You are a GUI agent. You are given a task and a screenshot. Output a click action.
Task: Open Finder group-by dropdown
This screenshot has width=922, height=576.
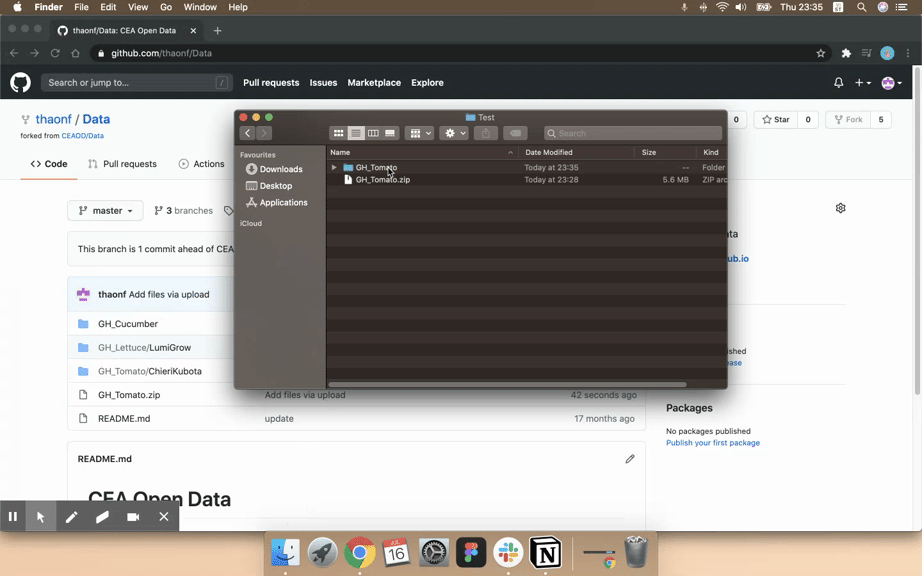(x=420, y=133)
